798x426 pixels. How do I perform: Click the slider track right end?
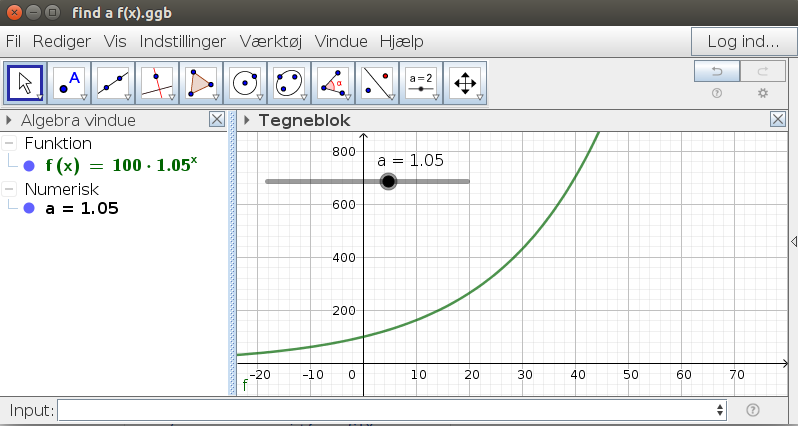467,181
